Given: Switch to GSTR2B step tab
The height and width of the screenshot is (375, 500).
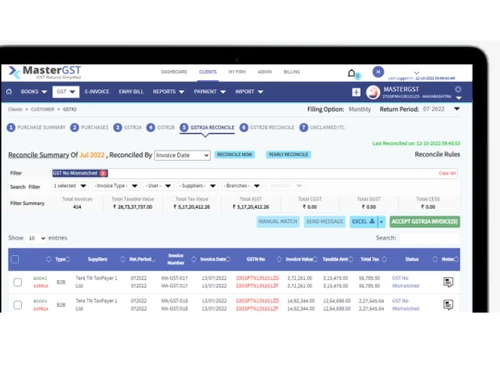Looking at the screenshot, I should point(161,127).
